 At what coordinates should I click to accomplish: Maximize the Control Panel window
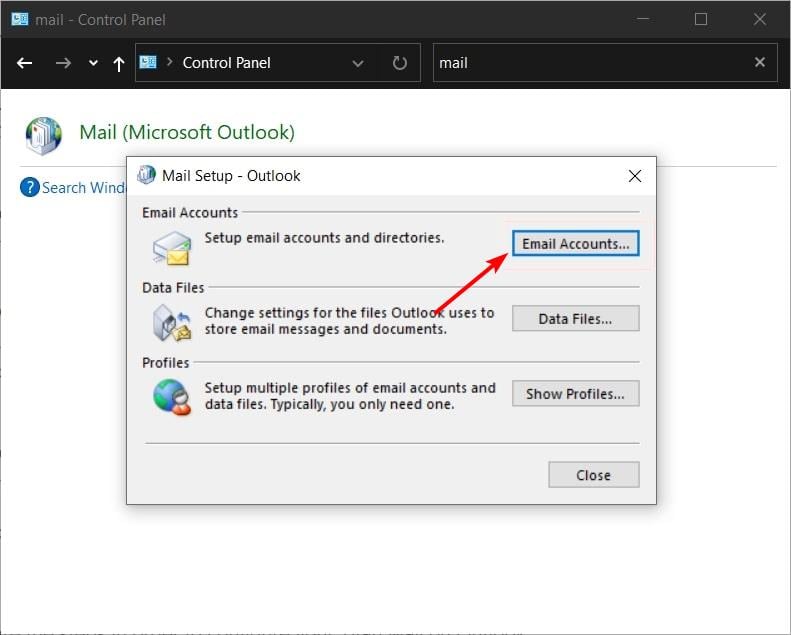[x=701, y=19]
